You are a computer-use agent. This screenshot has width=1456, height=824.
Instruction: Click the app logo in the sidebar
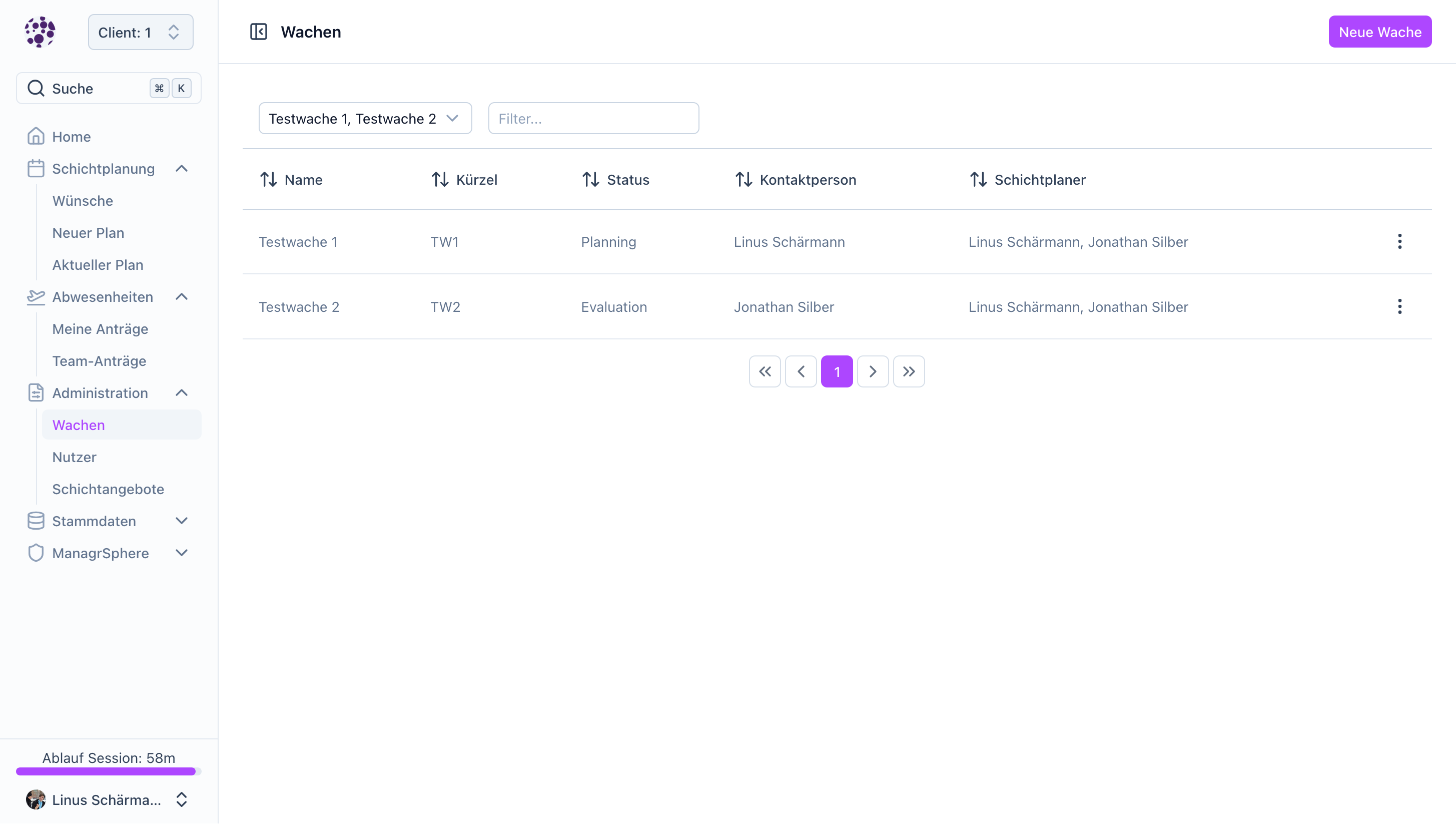40,32
